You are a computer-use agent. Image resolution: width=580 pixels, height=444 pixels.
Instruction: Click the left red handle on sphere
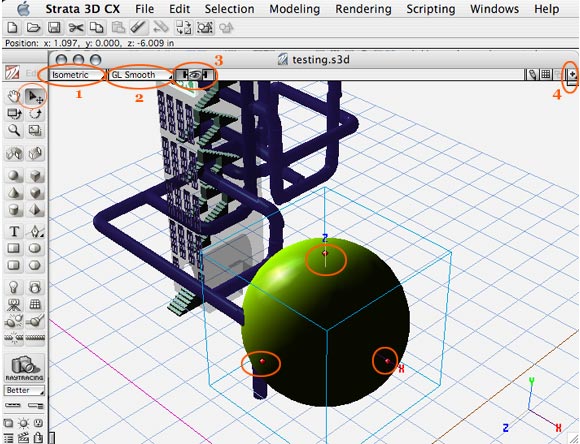(x=262, y=361)
